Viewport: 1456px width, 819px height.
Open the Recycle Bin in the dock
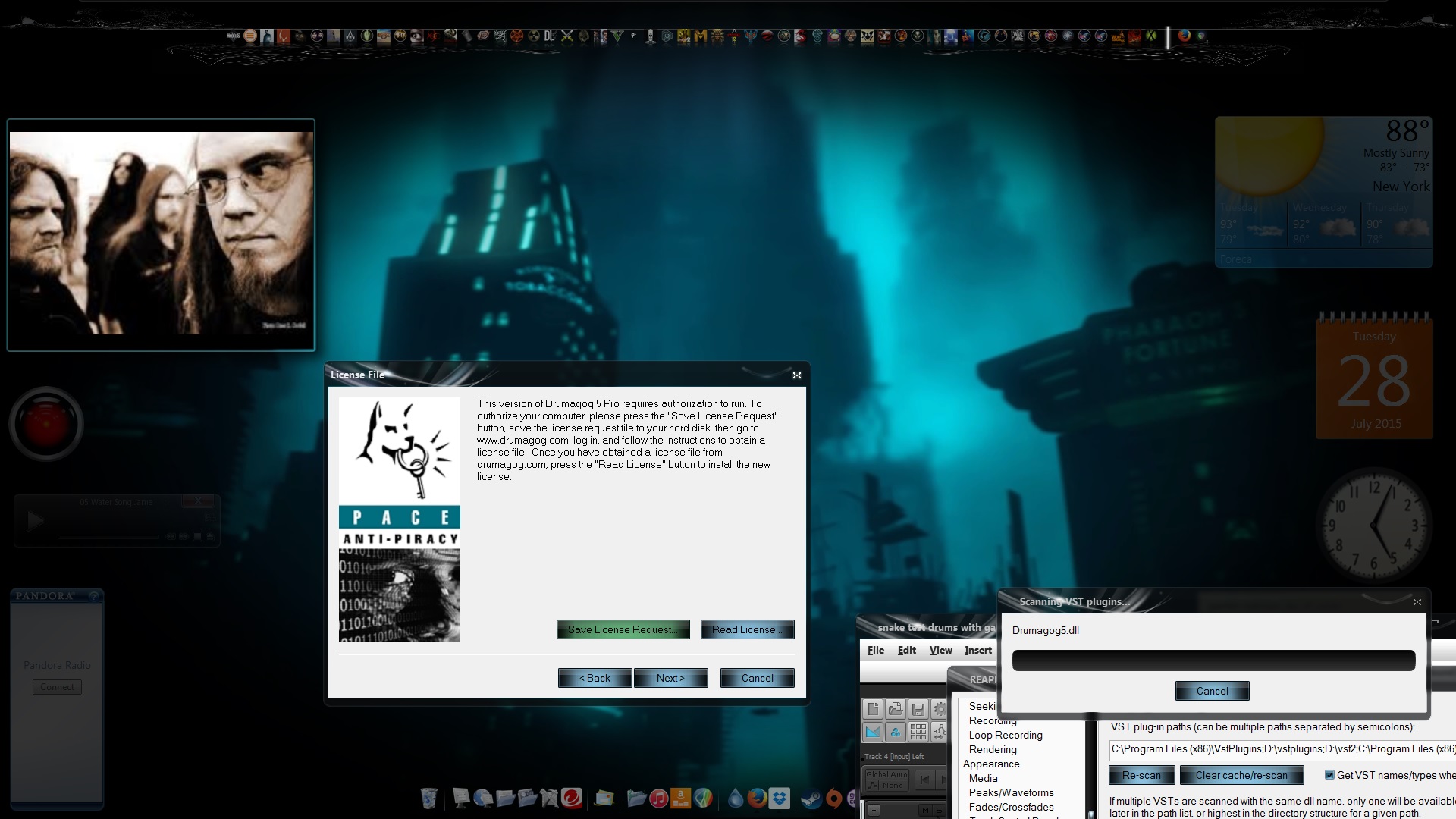pos(429,798)
